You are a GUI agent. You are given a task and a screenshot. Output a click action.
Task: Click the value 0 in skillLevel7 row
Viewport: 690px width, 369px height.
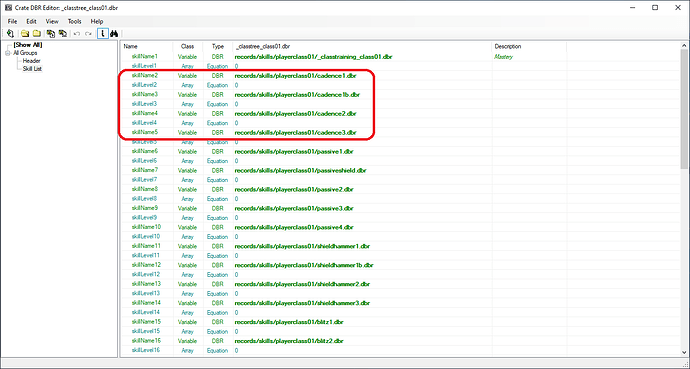(x=236, y=180)
